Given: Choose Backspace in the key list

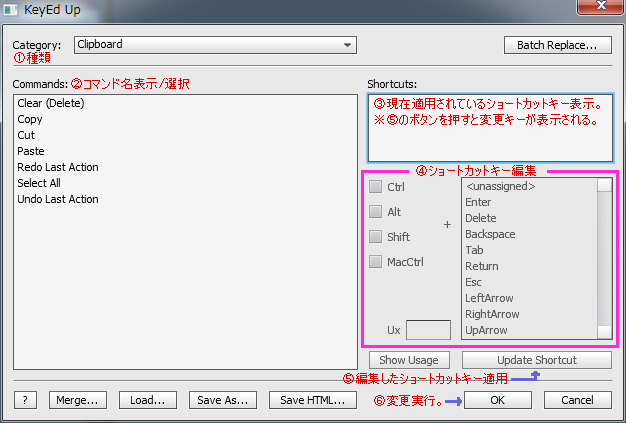Looking at the screenshot, I should [x=530, y=234].
